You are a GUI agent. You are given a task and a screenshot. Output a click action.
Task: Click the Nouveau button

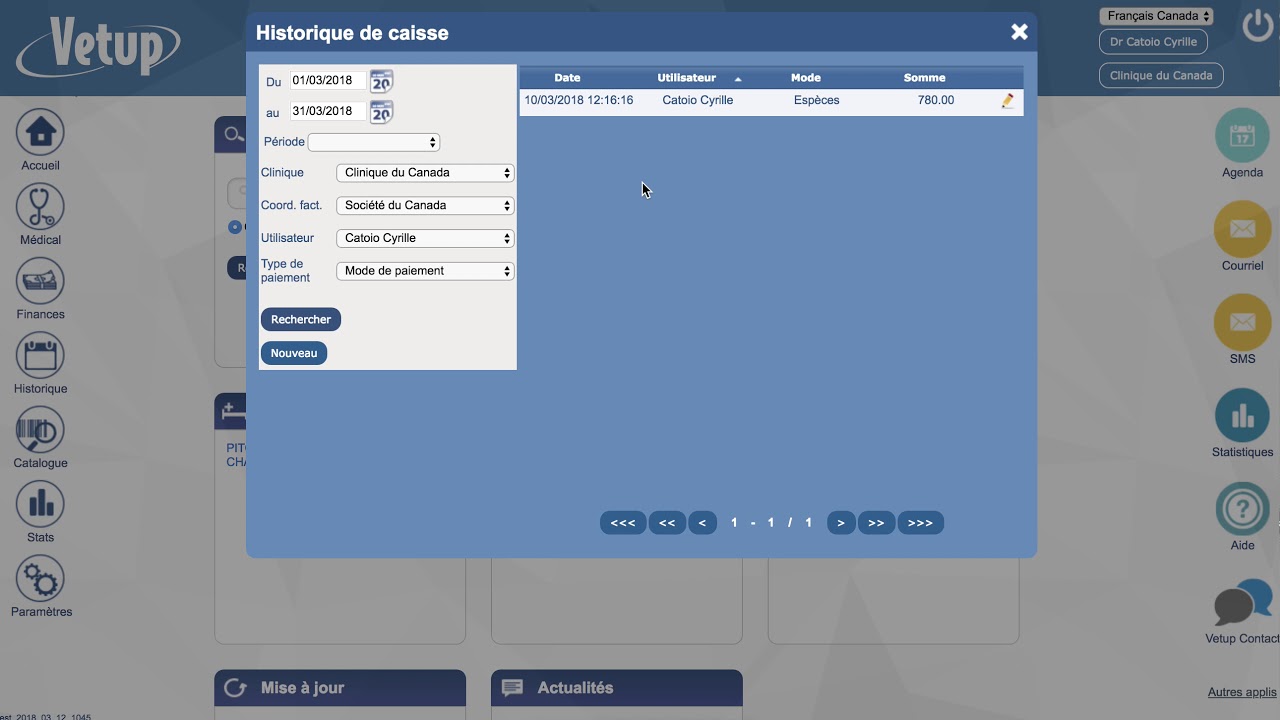[294, 353]
